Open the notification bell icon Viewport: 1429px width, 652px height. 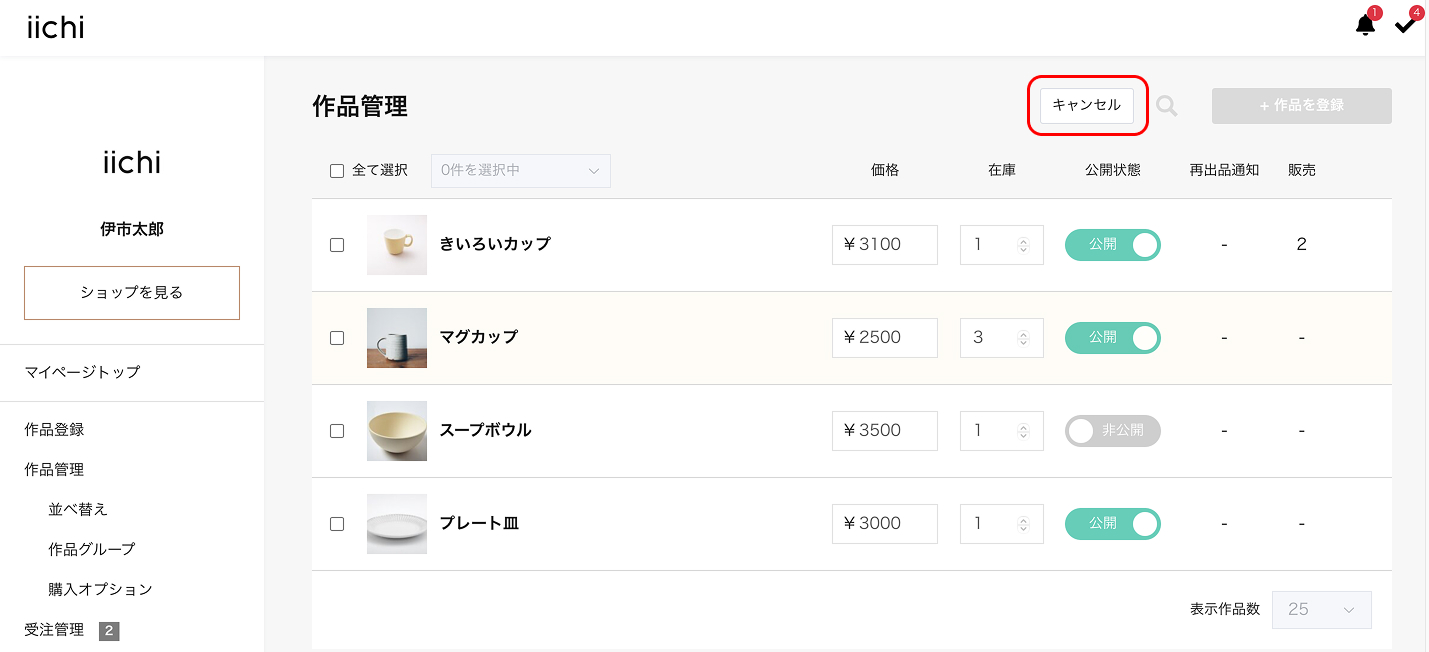(x=1365, y=25)
